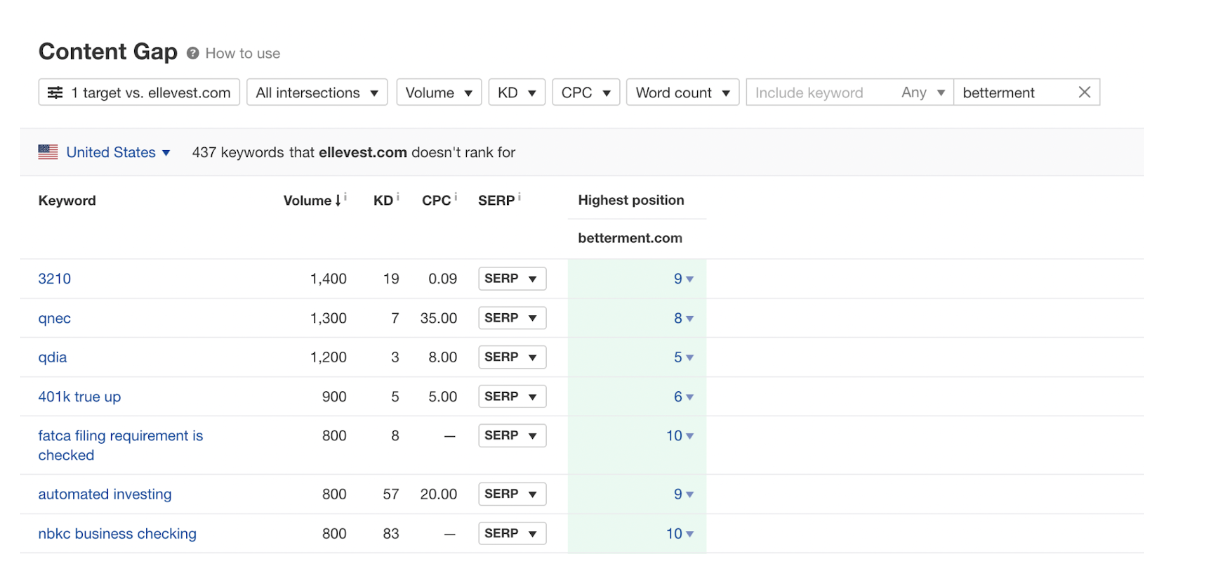
Task: Open the Word count filter dropdown
Action: coord(682,91)
